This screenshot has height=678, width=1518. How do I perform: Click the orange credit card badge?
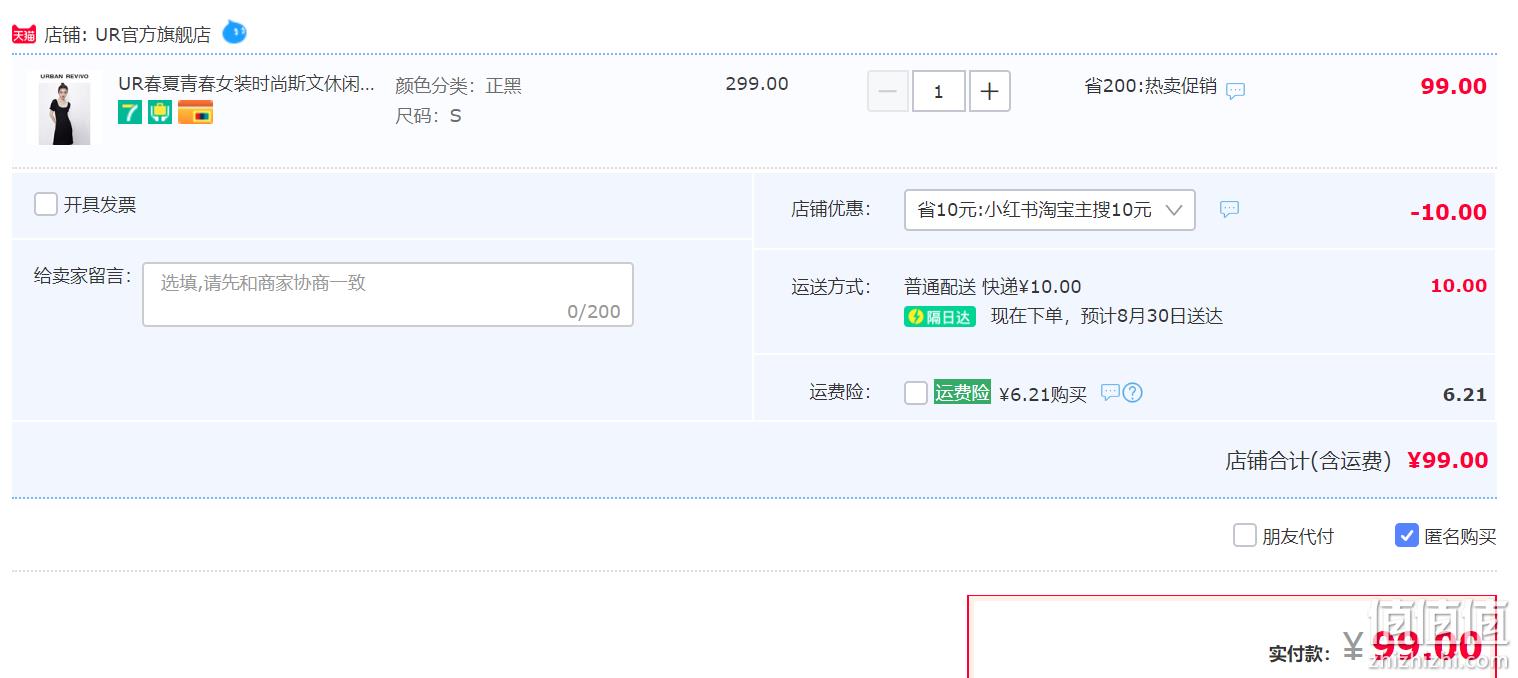196,112
